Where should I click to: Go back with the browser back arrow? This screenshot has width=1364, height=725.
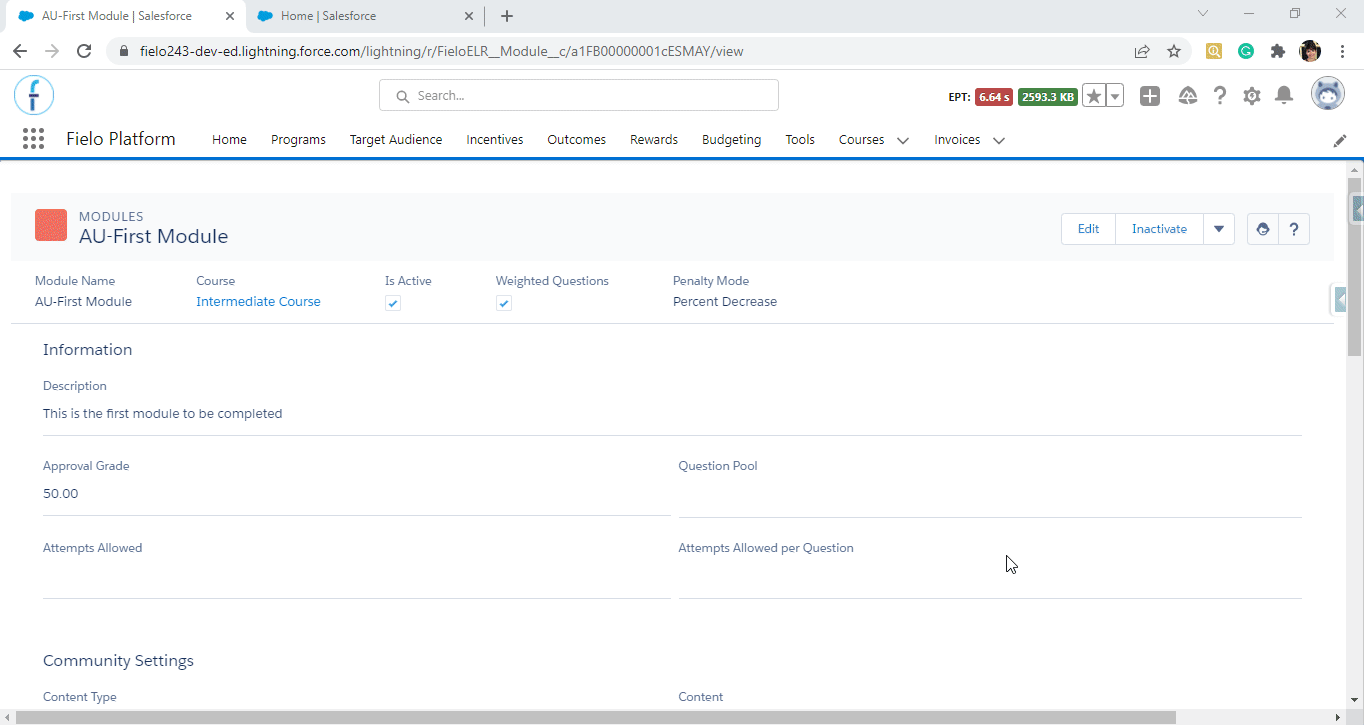coord(20,51)
